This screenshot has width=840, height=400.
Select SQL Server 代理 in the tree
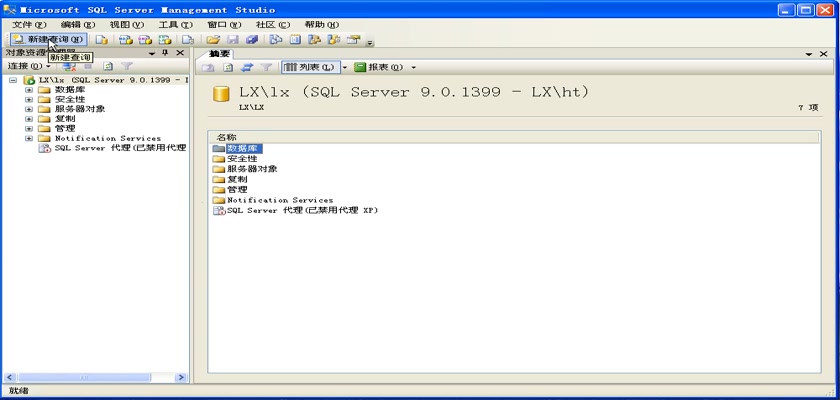120,148
